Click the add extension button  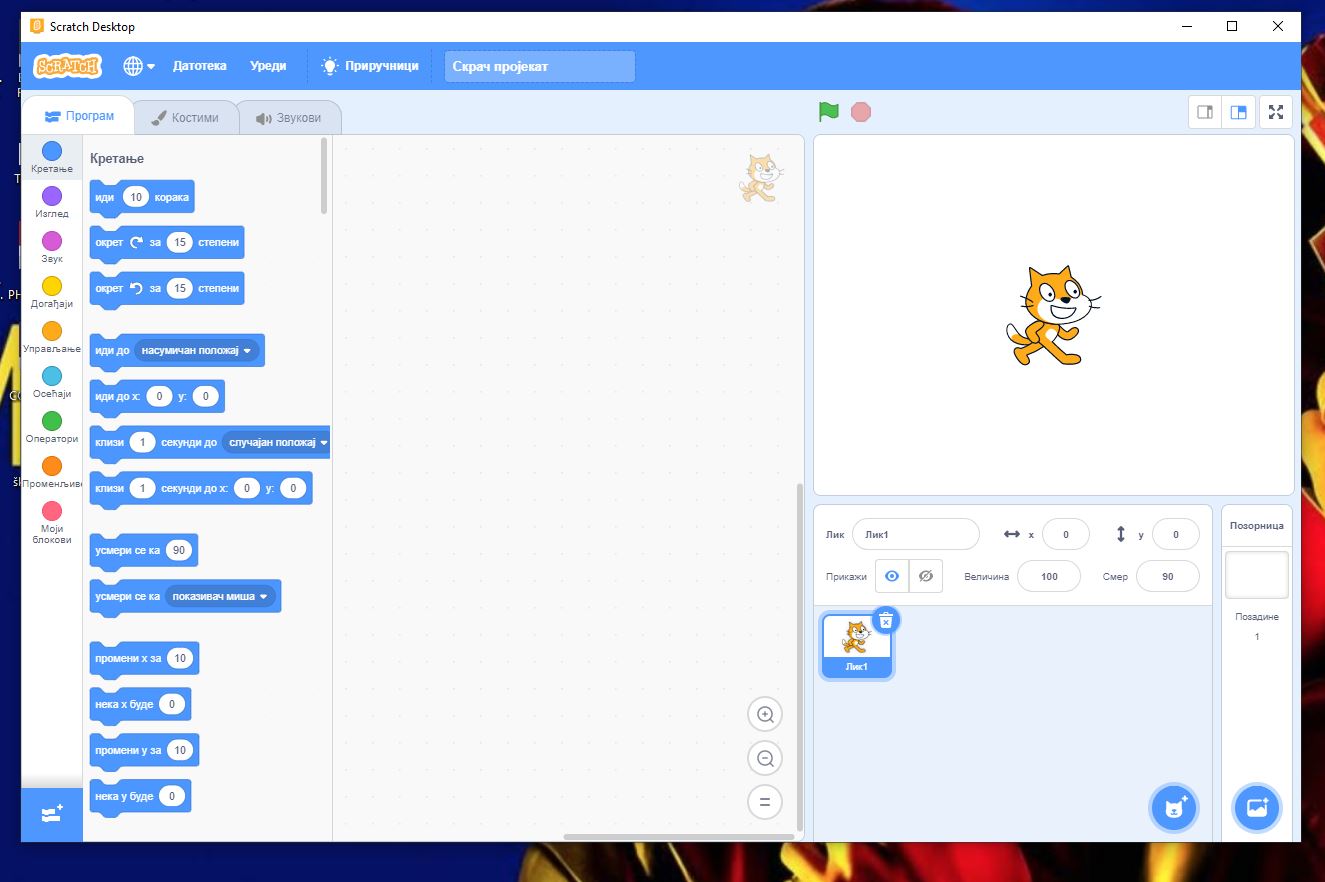(52, 814)
